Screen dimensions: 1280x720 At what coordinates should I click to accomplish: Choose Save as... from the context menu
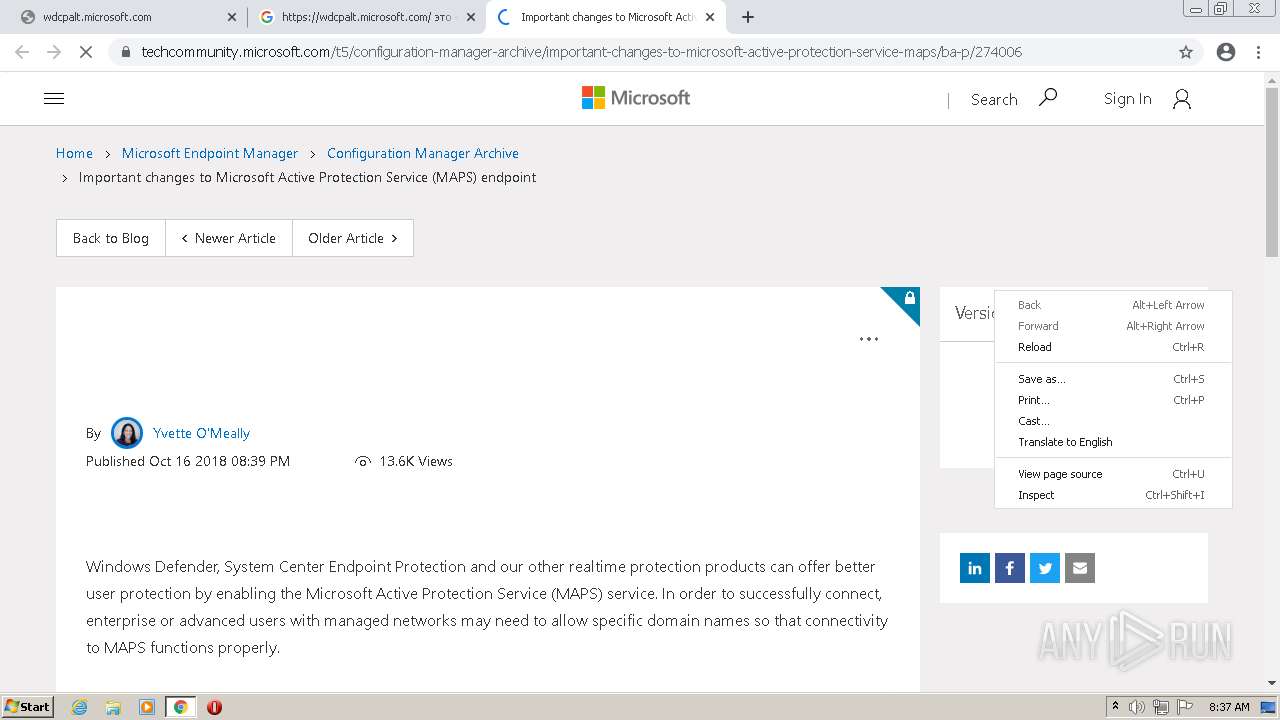pos(1113,379)
